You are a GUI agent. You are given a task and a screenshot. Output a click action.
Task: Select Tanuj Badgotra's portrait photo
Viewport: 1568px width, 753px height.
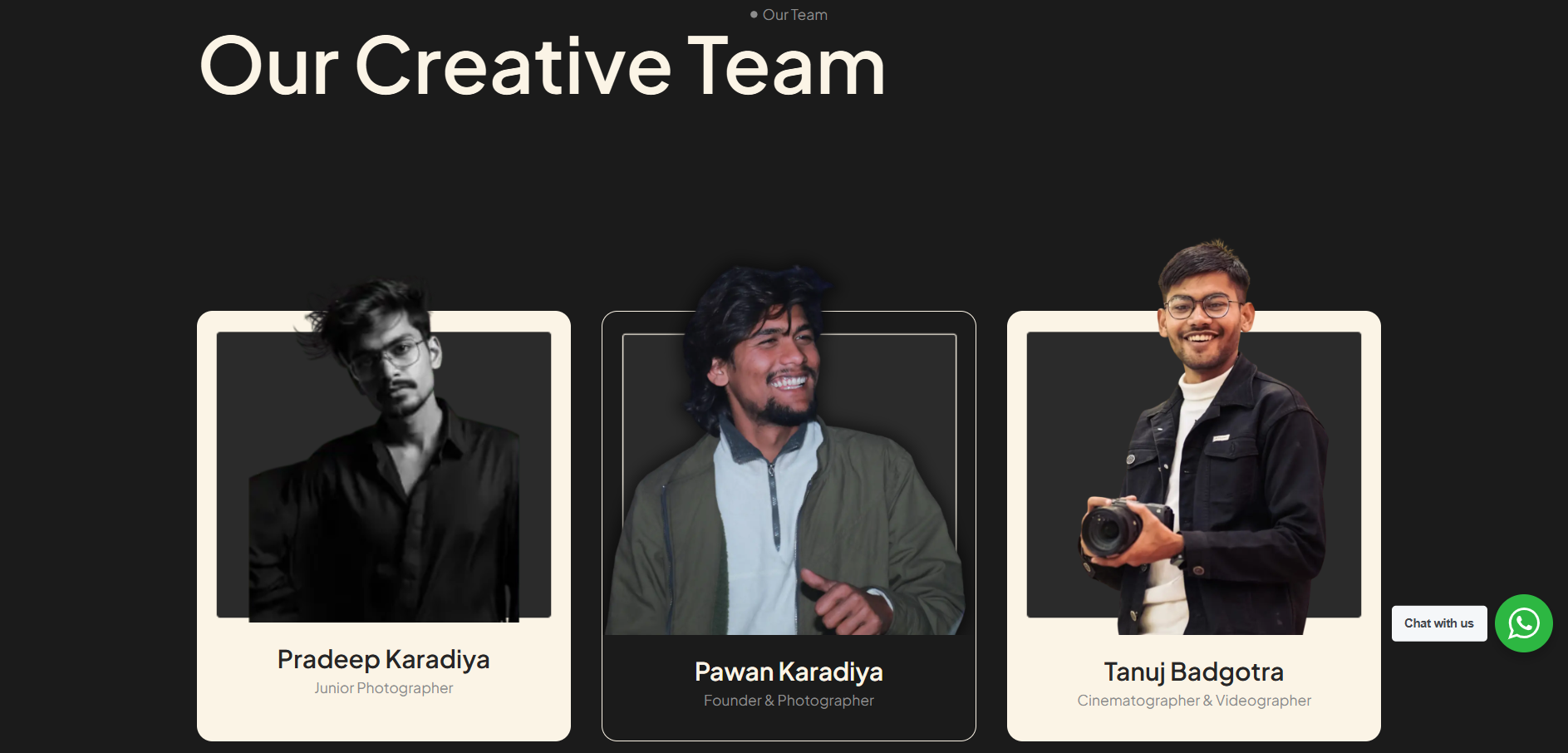(1203, 437)
